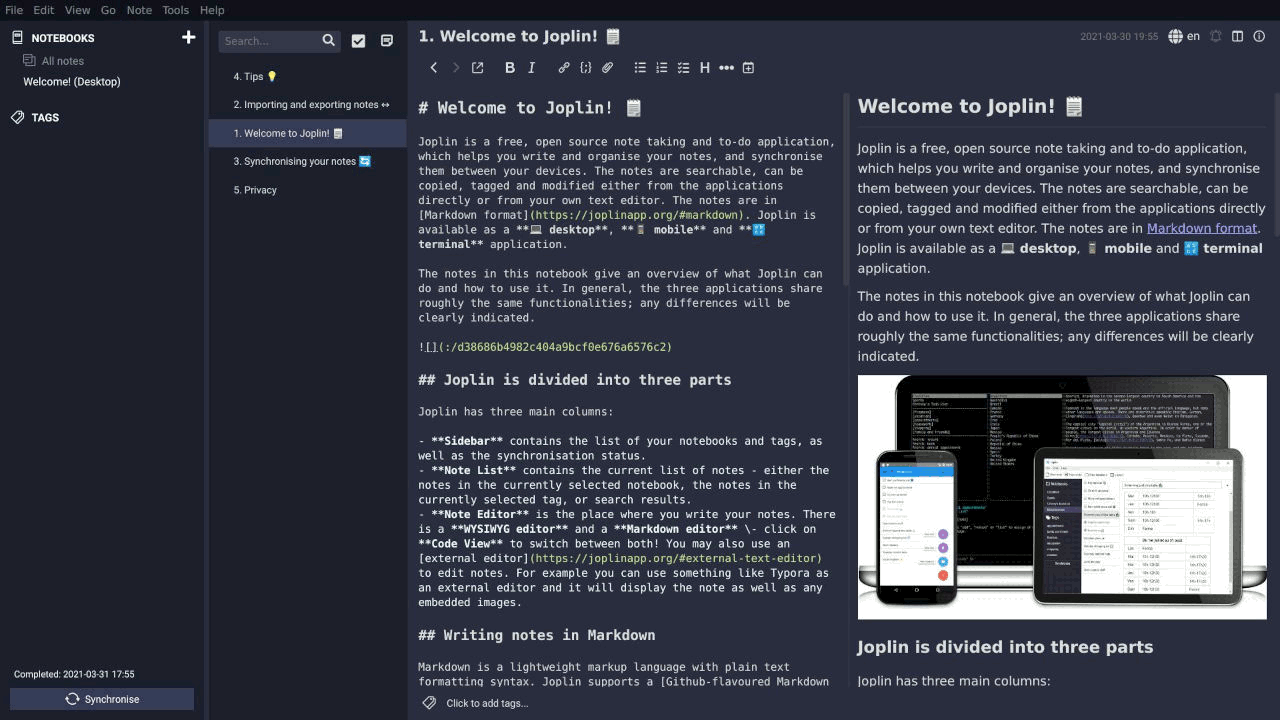Image resolution: width=1280 pixels, height=720 pixels.
Task: Click the '2021-03-30 19:55' note date
Action: (1119, 37)
